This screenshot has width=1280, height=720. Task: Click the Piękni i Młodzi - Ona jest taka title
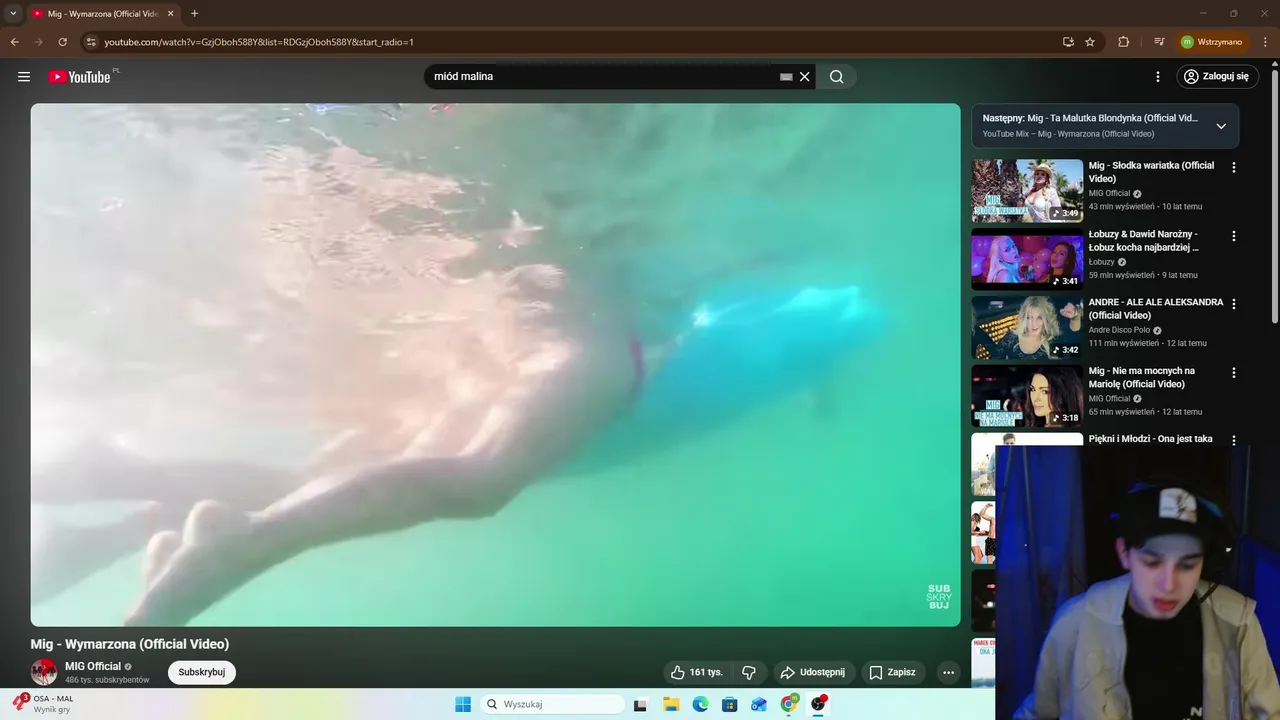pyautogui.click(x=1150, y=439)
